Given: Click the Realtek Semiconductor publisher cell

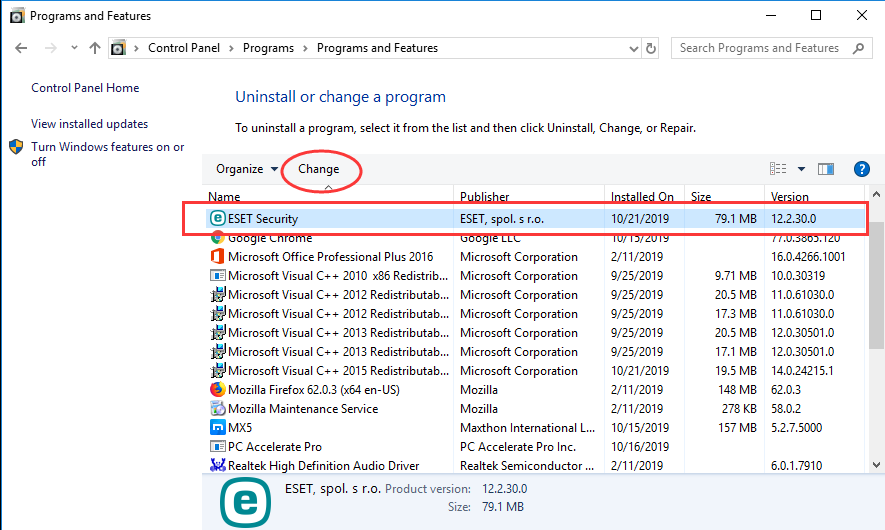Looking at the screenshot, I should point(527,466).
